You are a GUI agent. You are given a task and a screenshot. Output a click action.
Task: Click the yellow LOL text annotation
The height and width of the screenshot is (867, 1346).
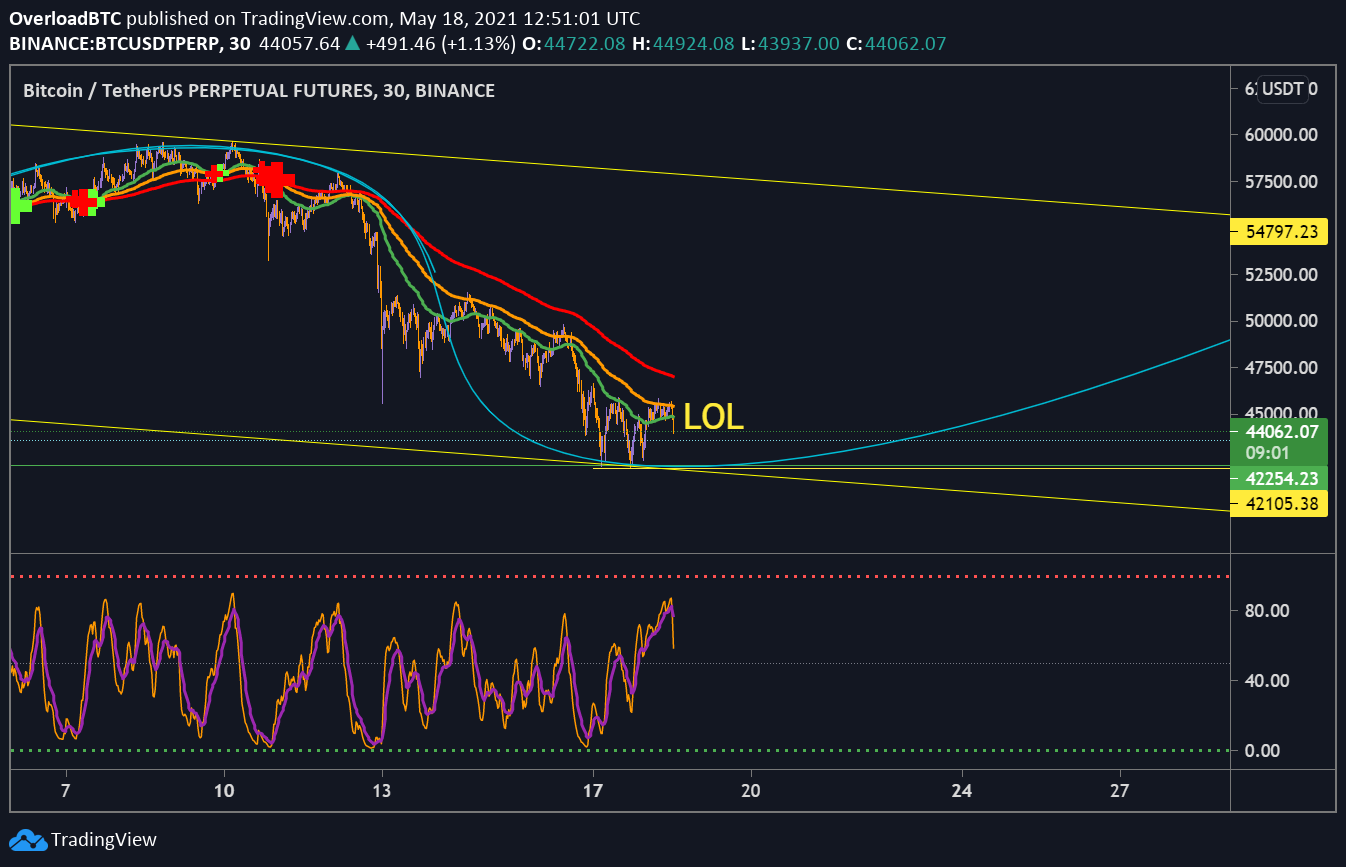pyautogui.click(x=714, y=417)
